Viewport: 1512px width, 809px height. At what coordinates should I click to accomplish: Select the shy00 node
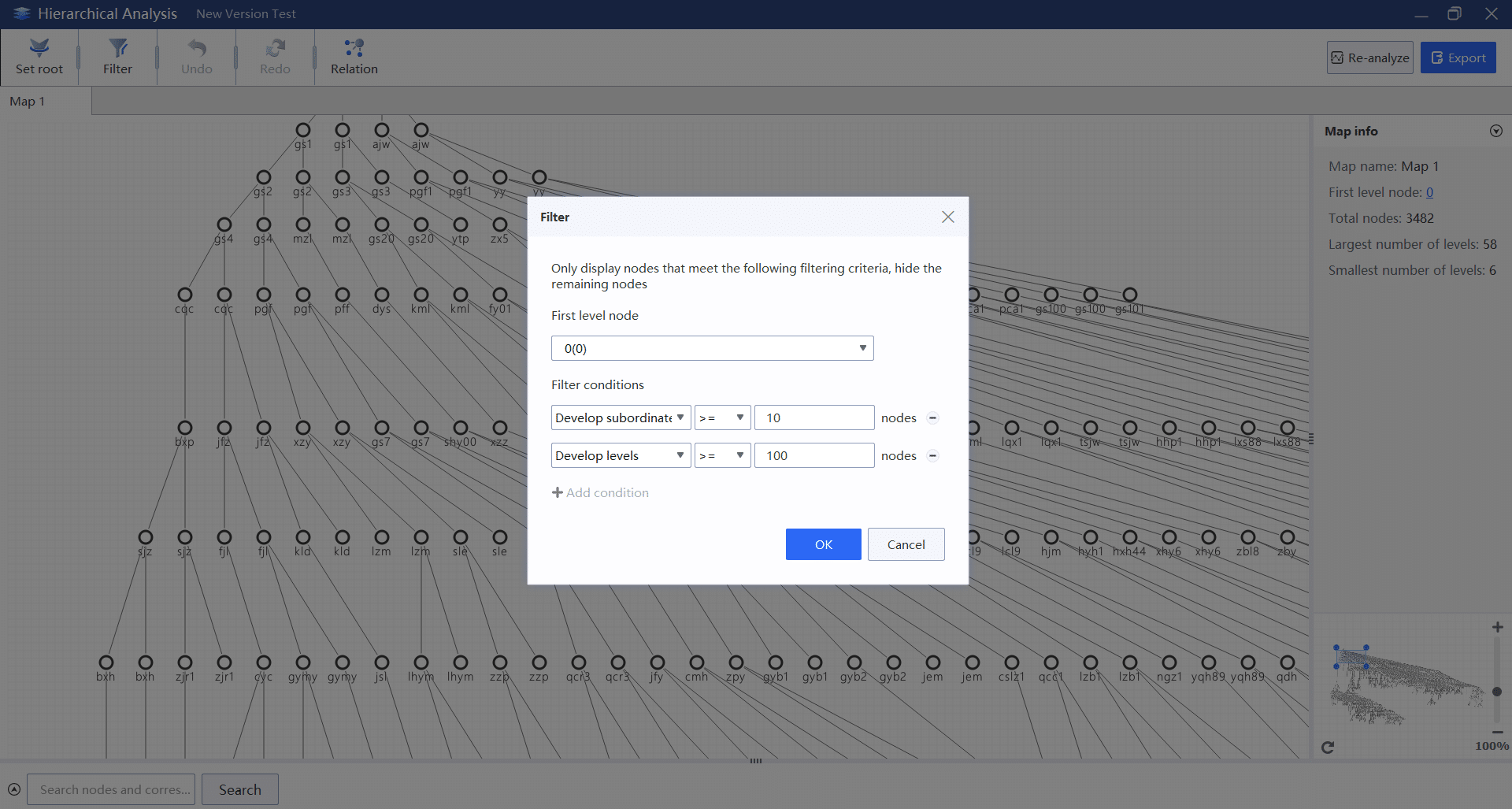461,429
